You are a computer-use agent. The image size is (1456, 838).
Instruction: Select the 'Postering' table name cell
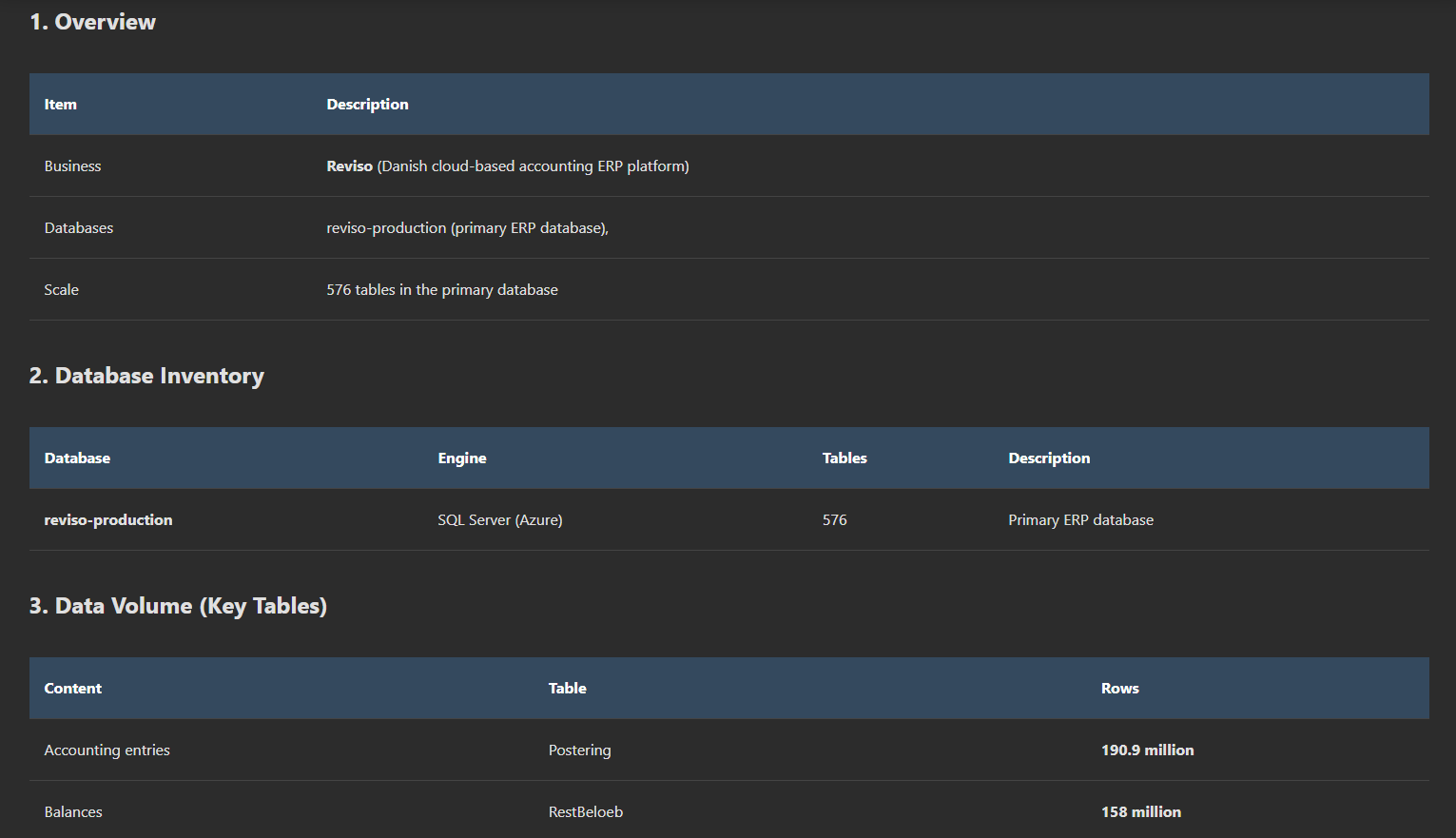click(x=580, y=750)
